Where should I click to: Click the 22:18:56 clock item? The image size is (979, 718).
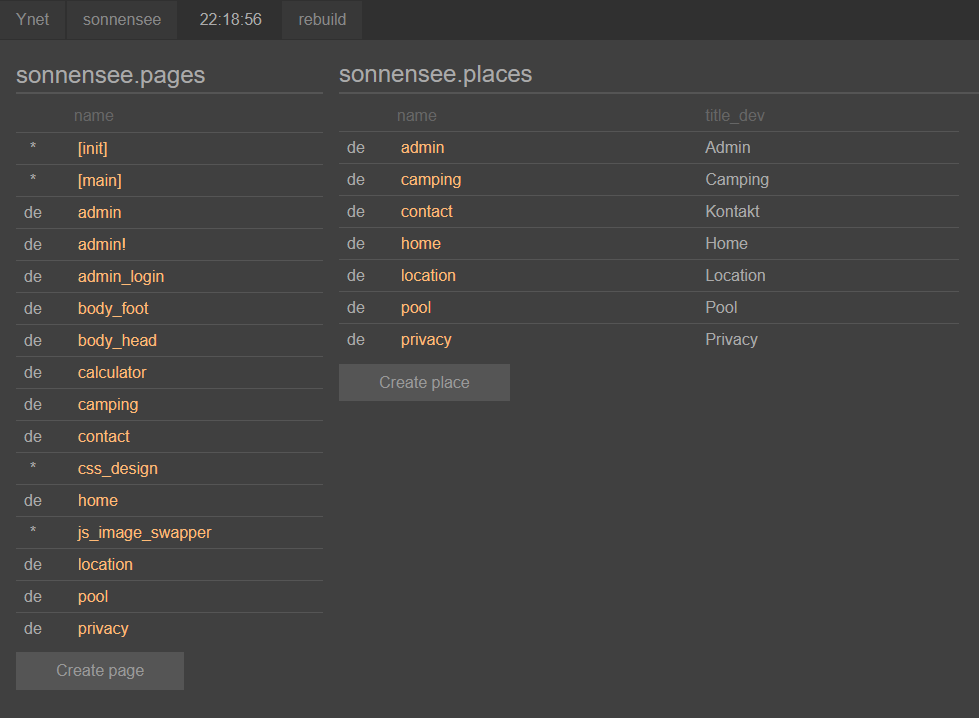tap(230, 20)
